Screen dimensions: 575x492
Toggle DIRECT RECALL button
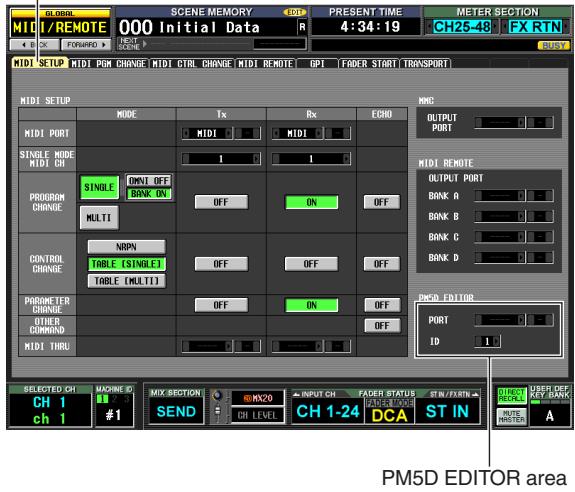pyautogui.click(x=512, y=396)
